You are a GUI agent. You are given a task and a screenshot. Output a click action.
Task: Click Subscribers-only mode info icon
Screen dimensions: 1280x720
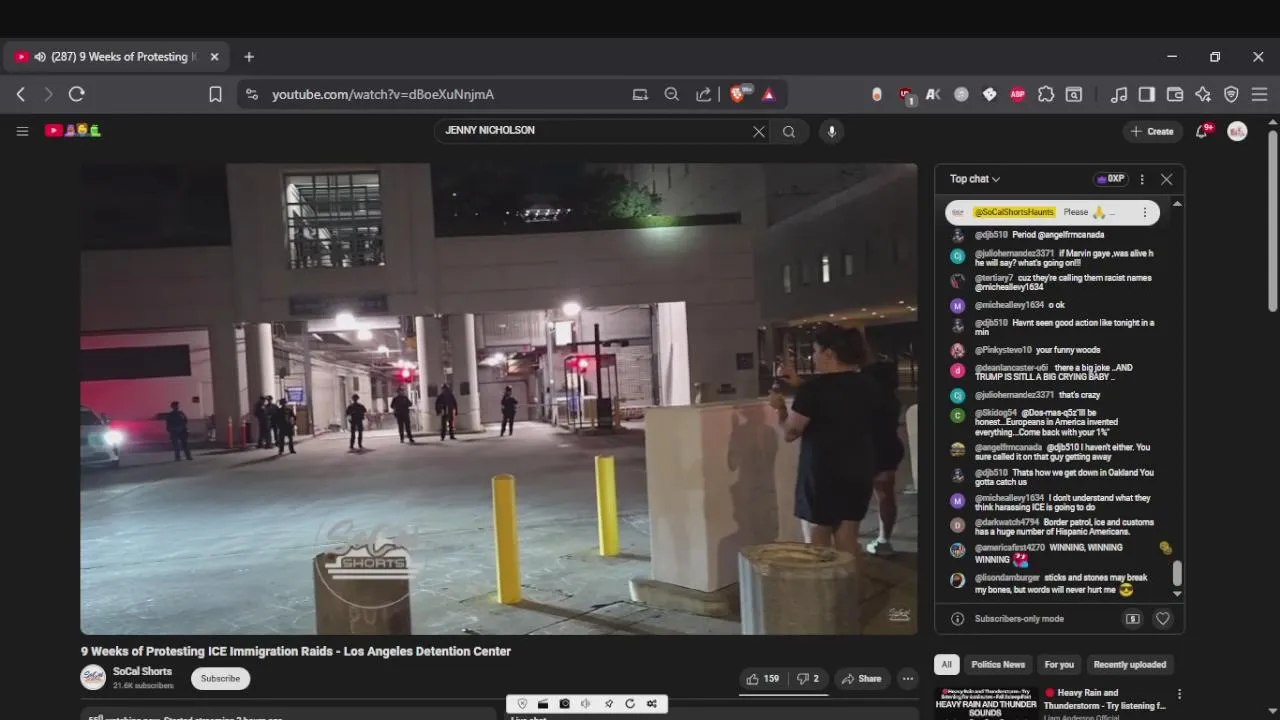coord(957,619)
